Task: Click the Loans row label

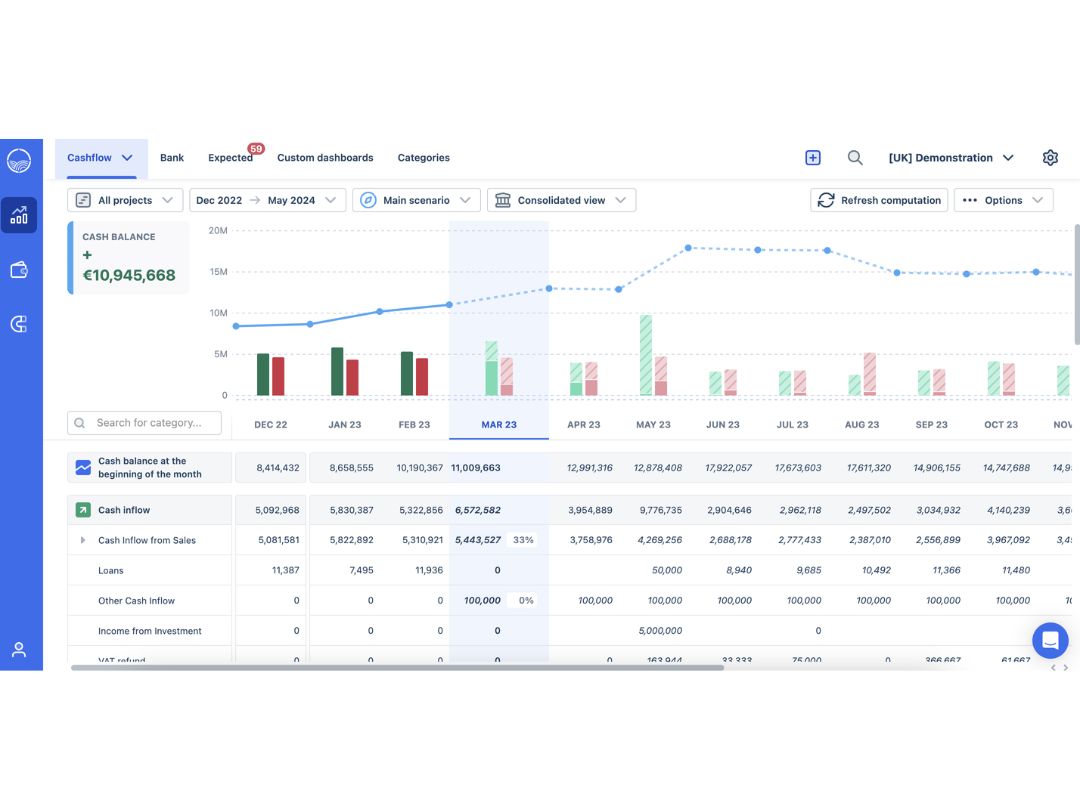Action: [111, 571]
